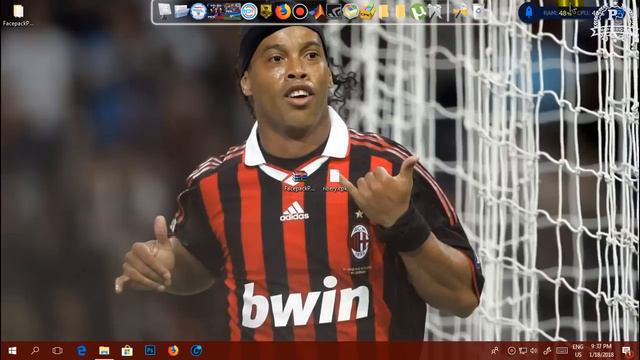Switch ENG US input language

[578, 351]
